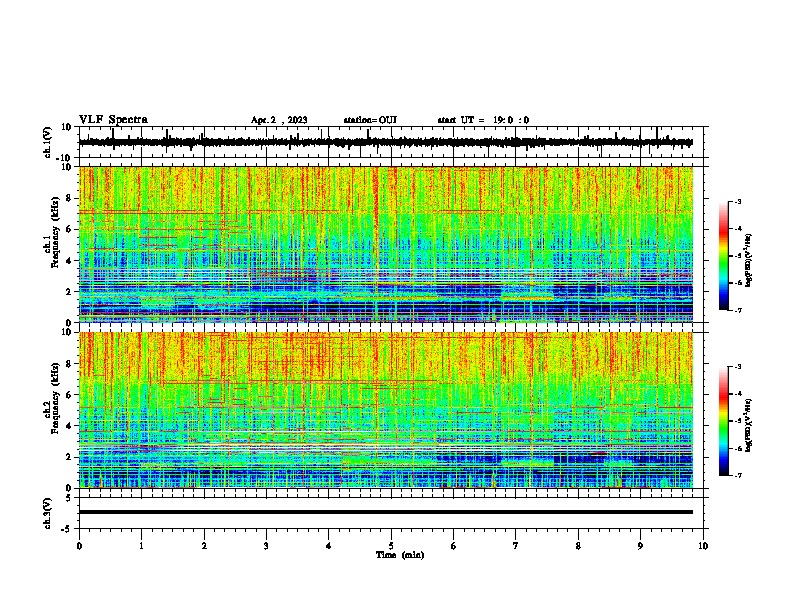Click time axis tick label 10
The width and height of the screenshot is (792, 612).
coord(703,546)
